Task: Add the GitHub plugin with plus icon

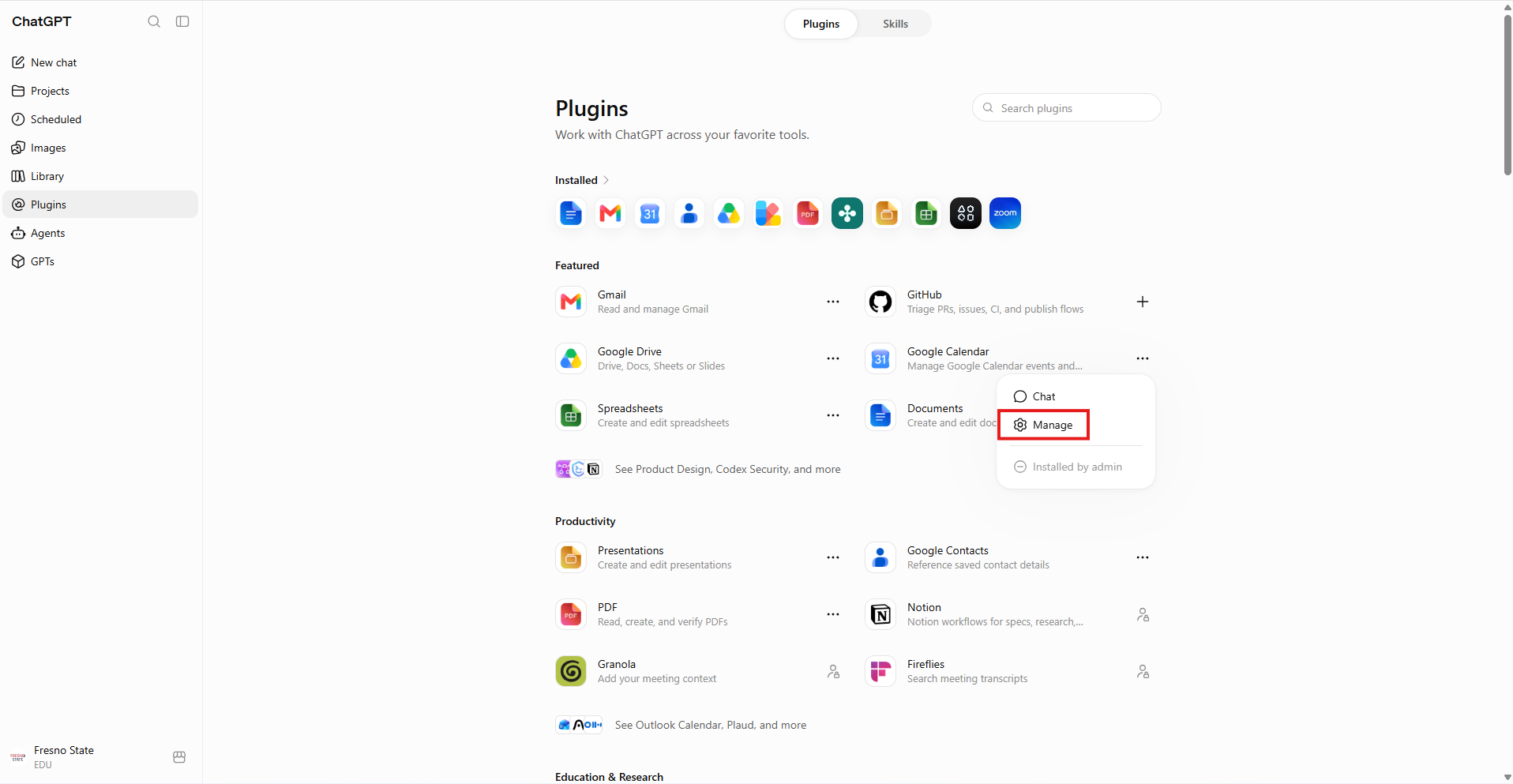Action: coord(1143,302)
